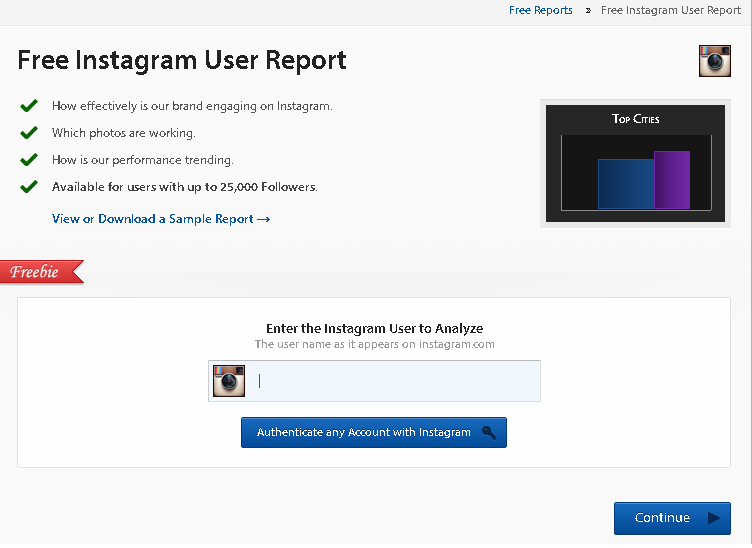Click the 'Free Instagram User Report' page heading
The image size is (752, 548).
182,60
